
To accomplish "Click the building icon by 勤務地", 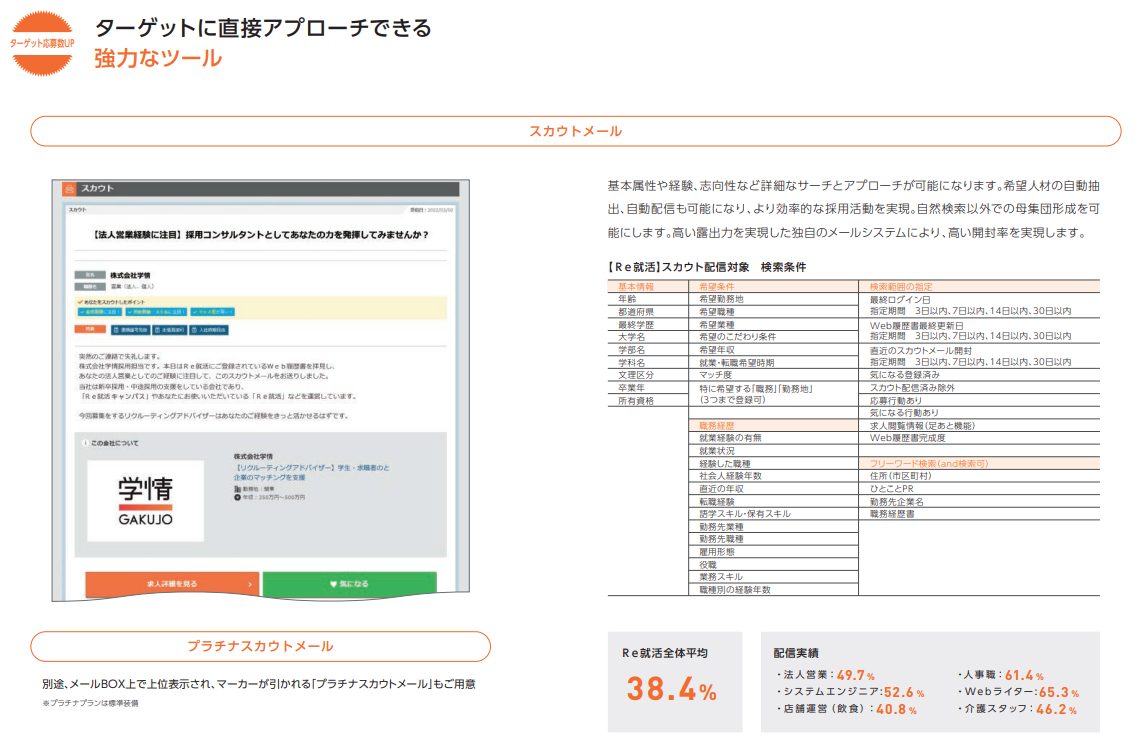I will tap(236, 488).
